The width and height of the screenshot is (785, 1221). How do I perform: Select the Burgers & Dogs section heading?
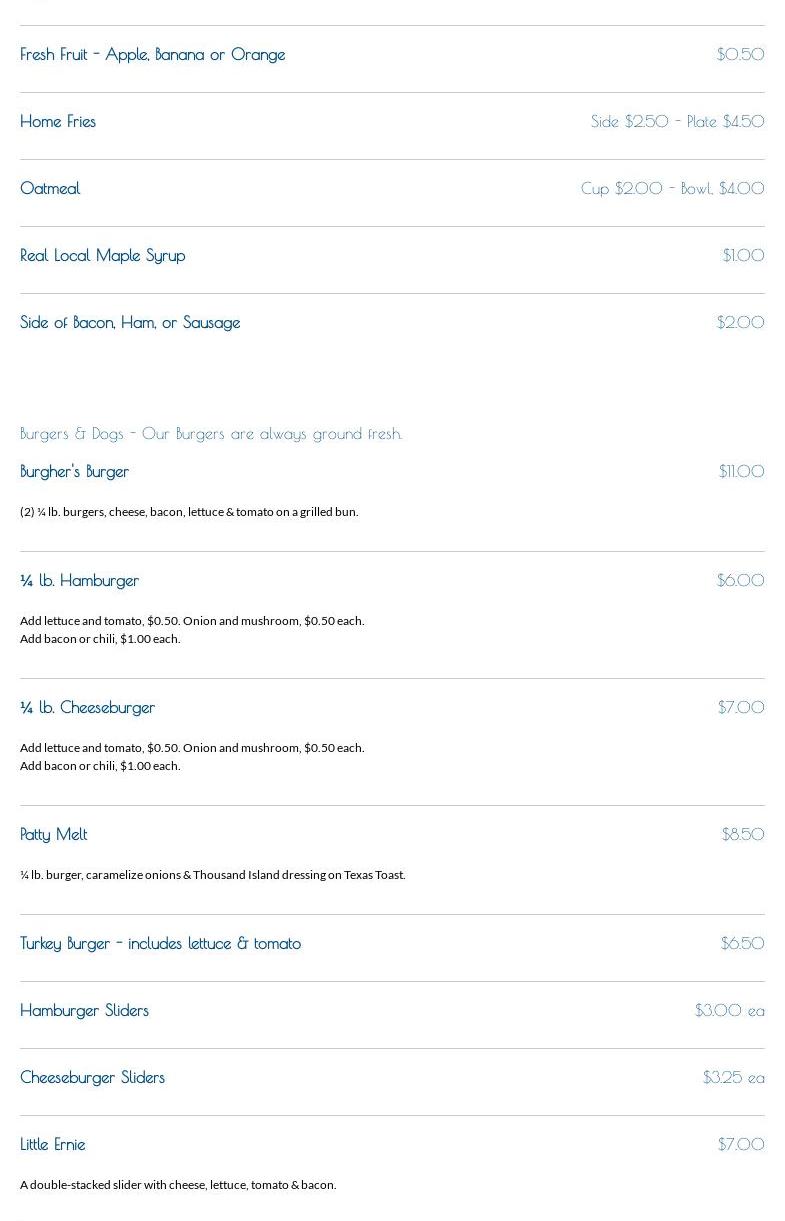211,433
